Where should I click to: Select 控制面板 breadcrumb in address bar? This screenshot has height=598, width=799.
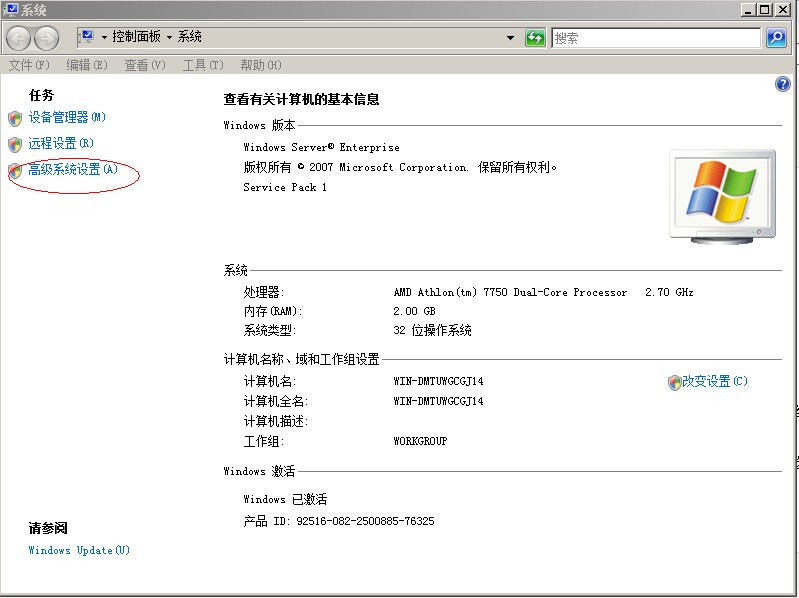(136, 37)
